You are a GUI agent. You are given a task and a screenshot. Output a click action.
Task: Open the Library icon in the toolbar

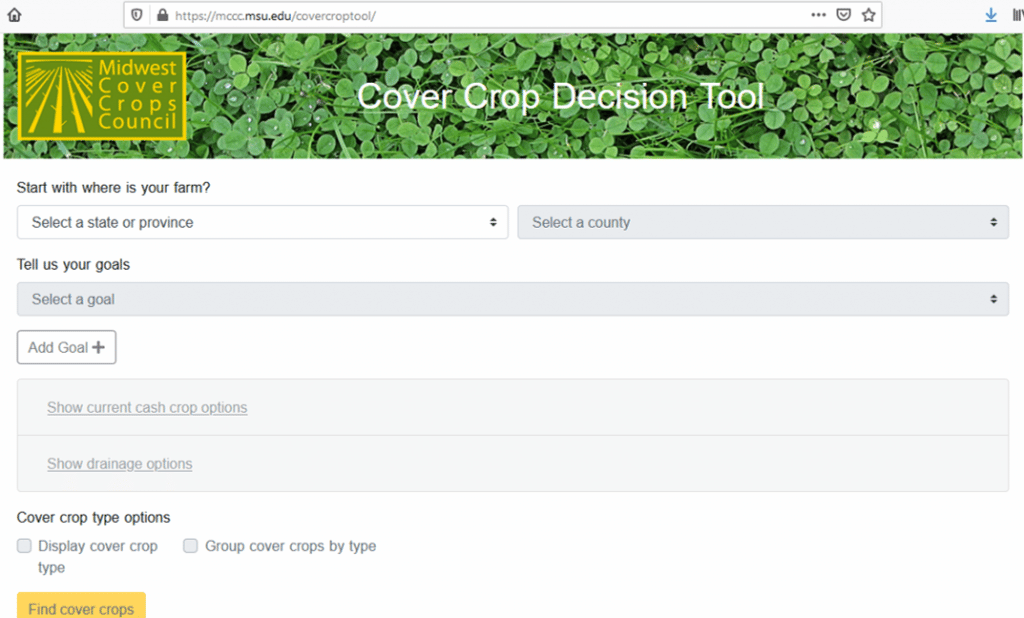(x=1017, y=15)
